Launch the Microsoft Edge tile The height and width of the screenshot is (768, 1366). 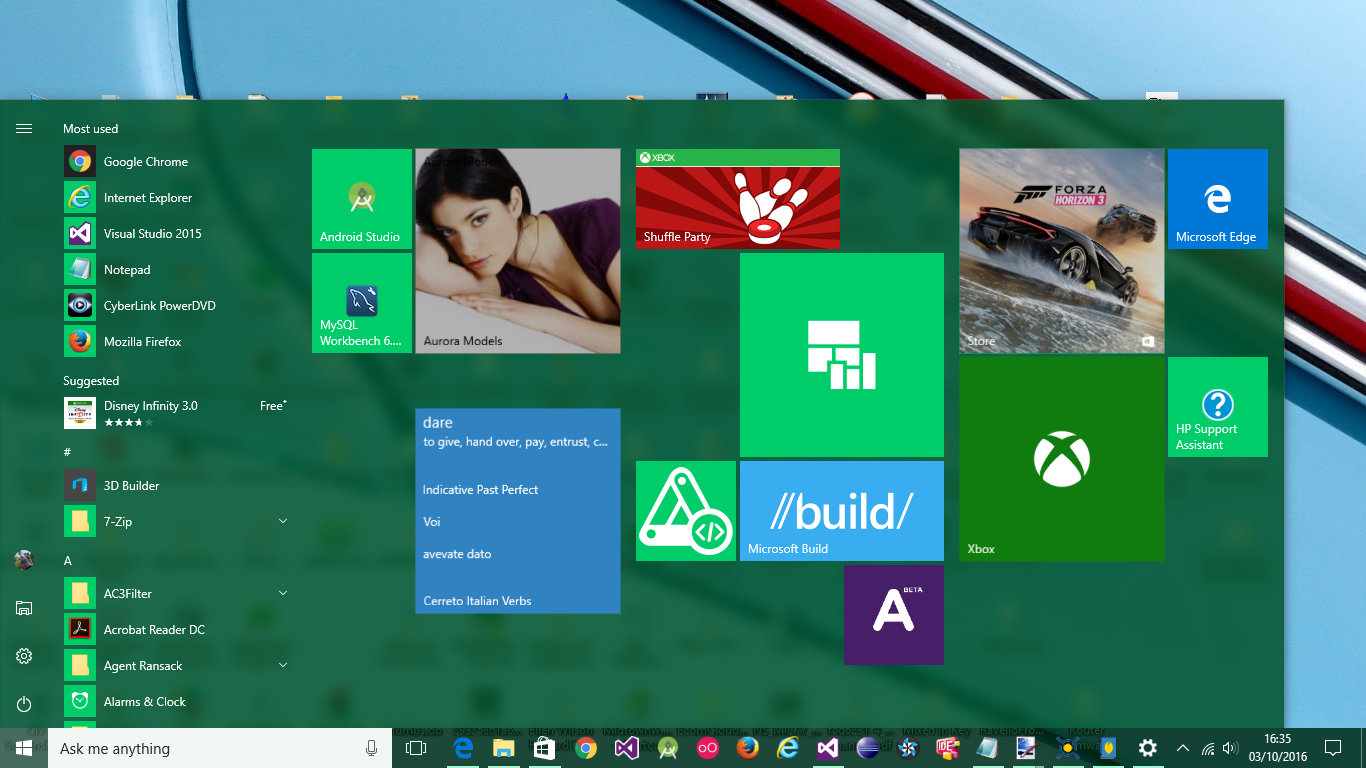pyautogui.click(x=1218, y=199)
